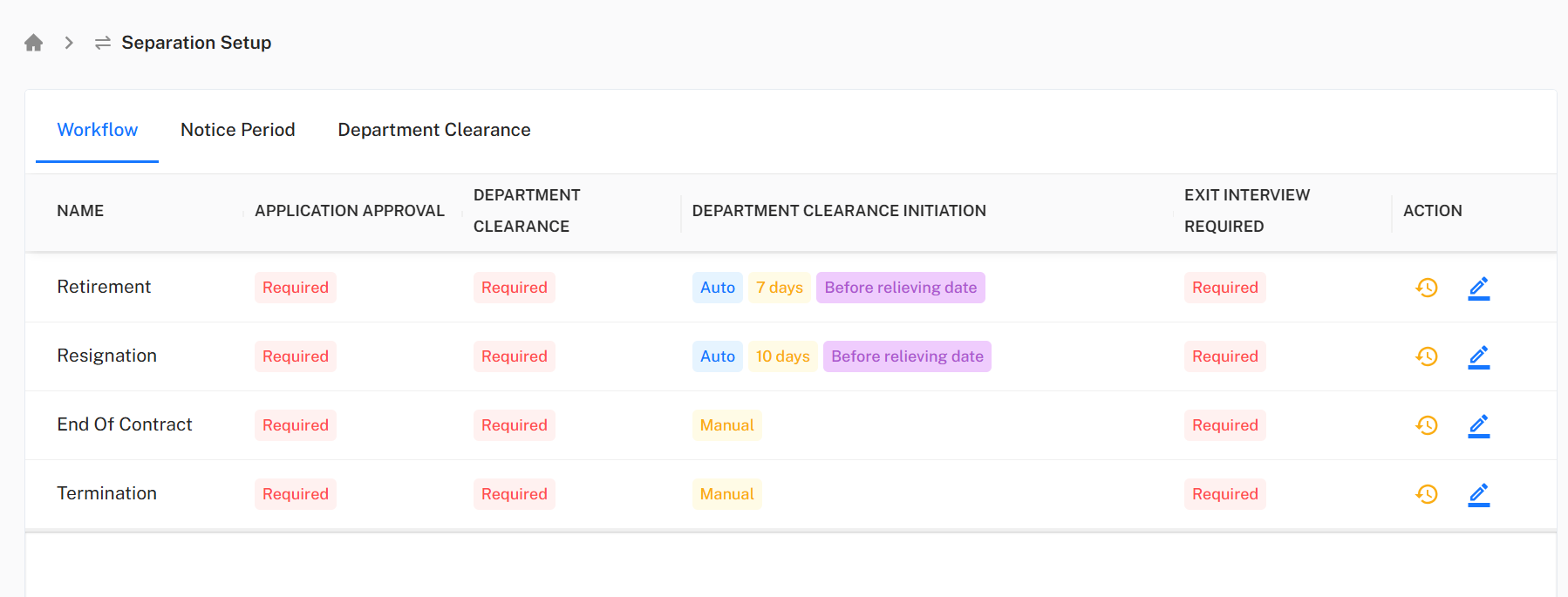
Task: View history for End Of Contract row
Action: coord(1427,425)
